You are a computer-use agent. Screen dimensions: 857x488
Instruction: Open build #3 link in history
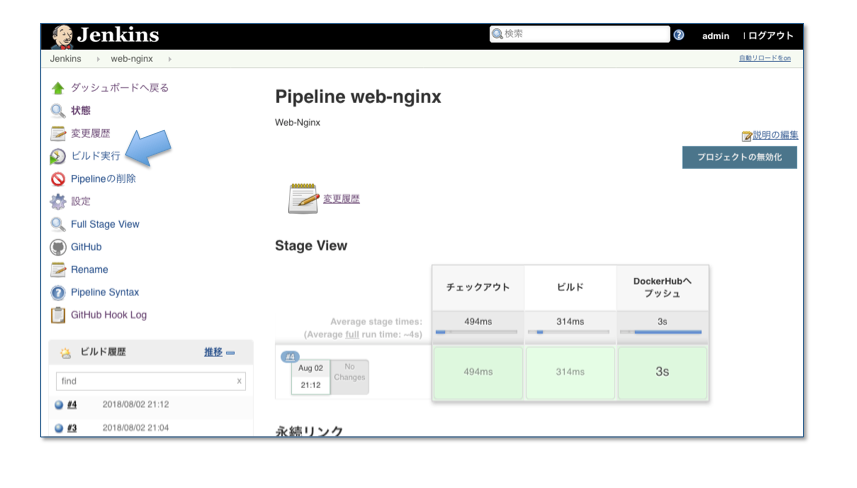coord(72,428)
